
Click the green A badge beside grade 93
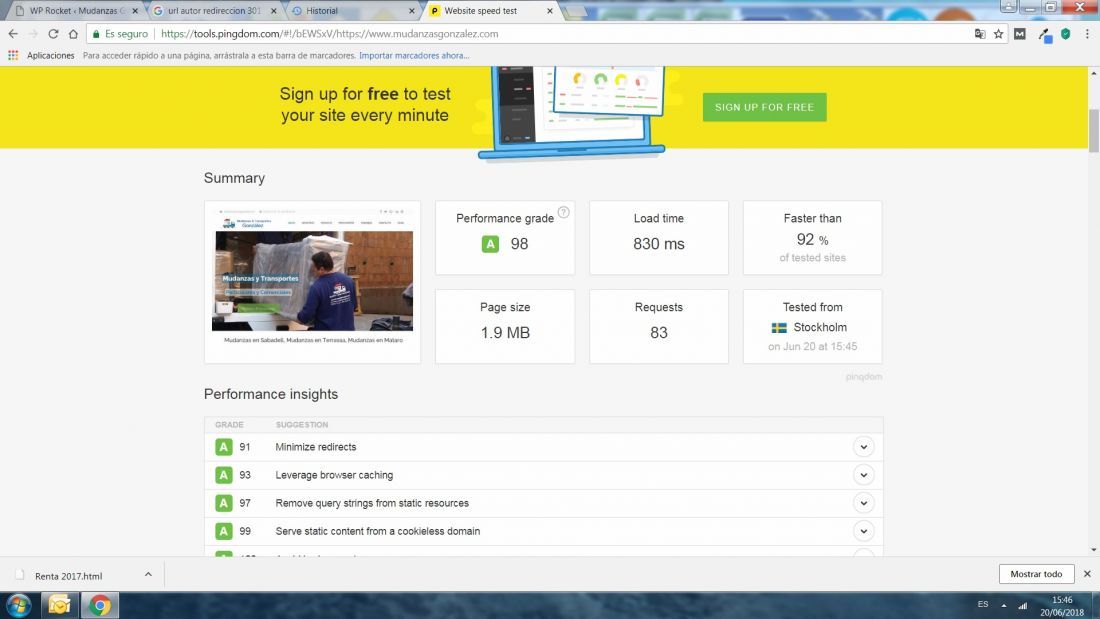point(224,475)
